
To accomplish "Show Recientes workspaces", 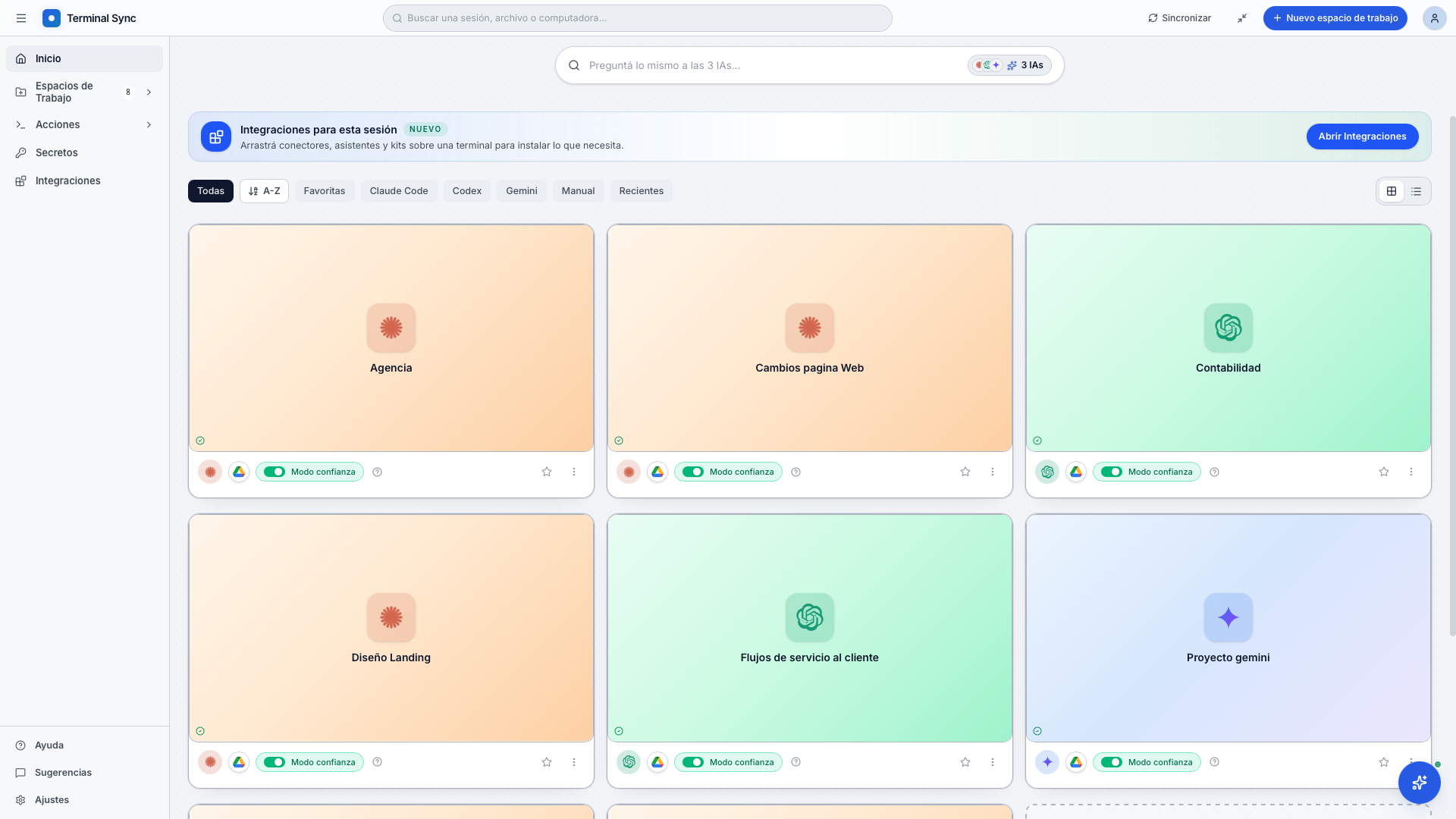I will point(642,191).
